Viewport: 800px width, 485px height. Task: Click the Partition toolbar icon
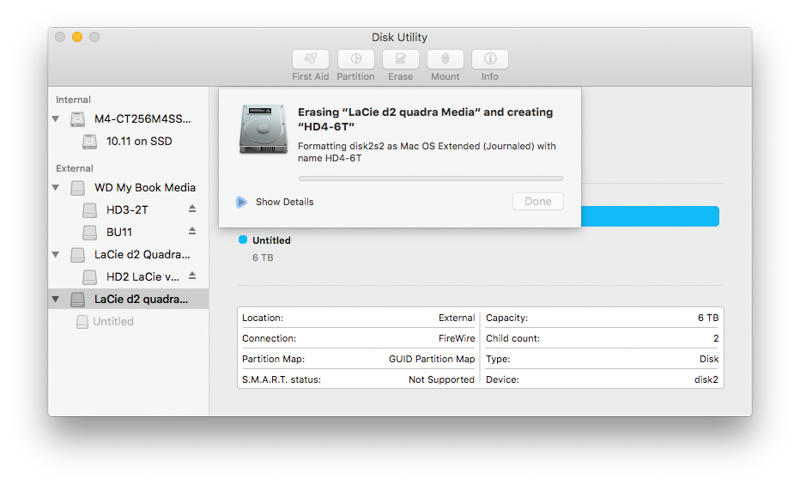[x=355, y=59]
